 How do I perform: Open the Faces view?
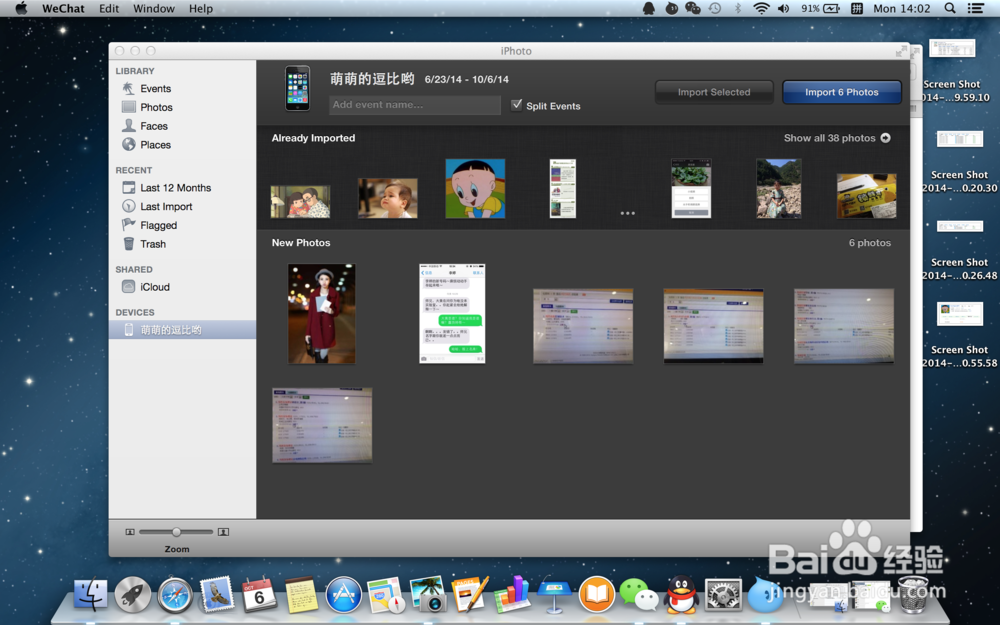pyautogui.click(x=154, y=126)
